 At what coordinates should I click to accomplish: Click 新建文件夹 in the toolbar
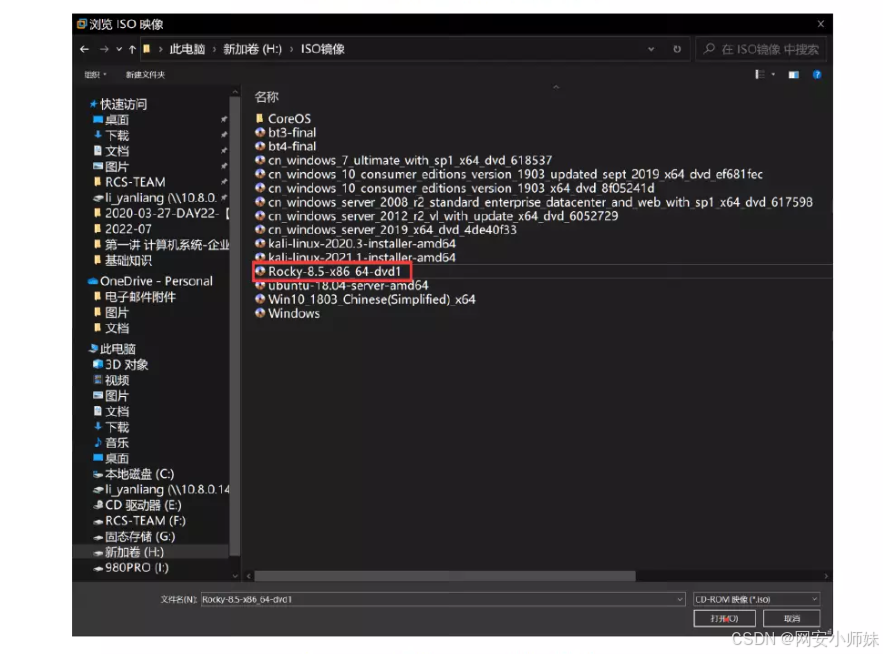click(x=145, y=75)
